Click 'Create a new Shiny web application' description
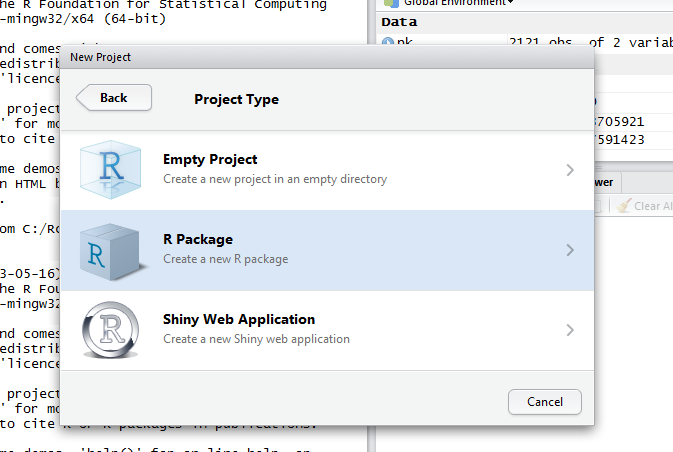Image resolution: width=673 pixels, height=452 pixels. [x=256, y=339]
